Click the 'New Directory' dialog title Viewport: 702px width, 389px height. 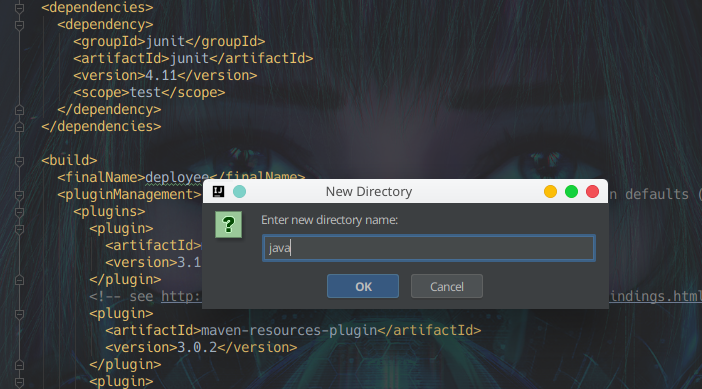coord(368,192)
